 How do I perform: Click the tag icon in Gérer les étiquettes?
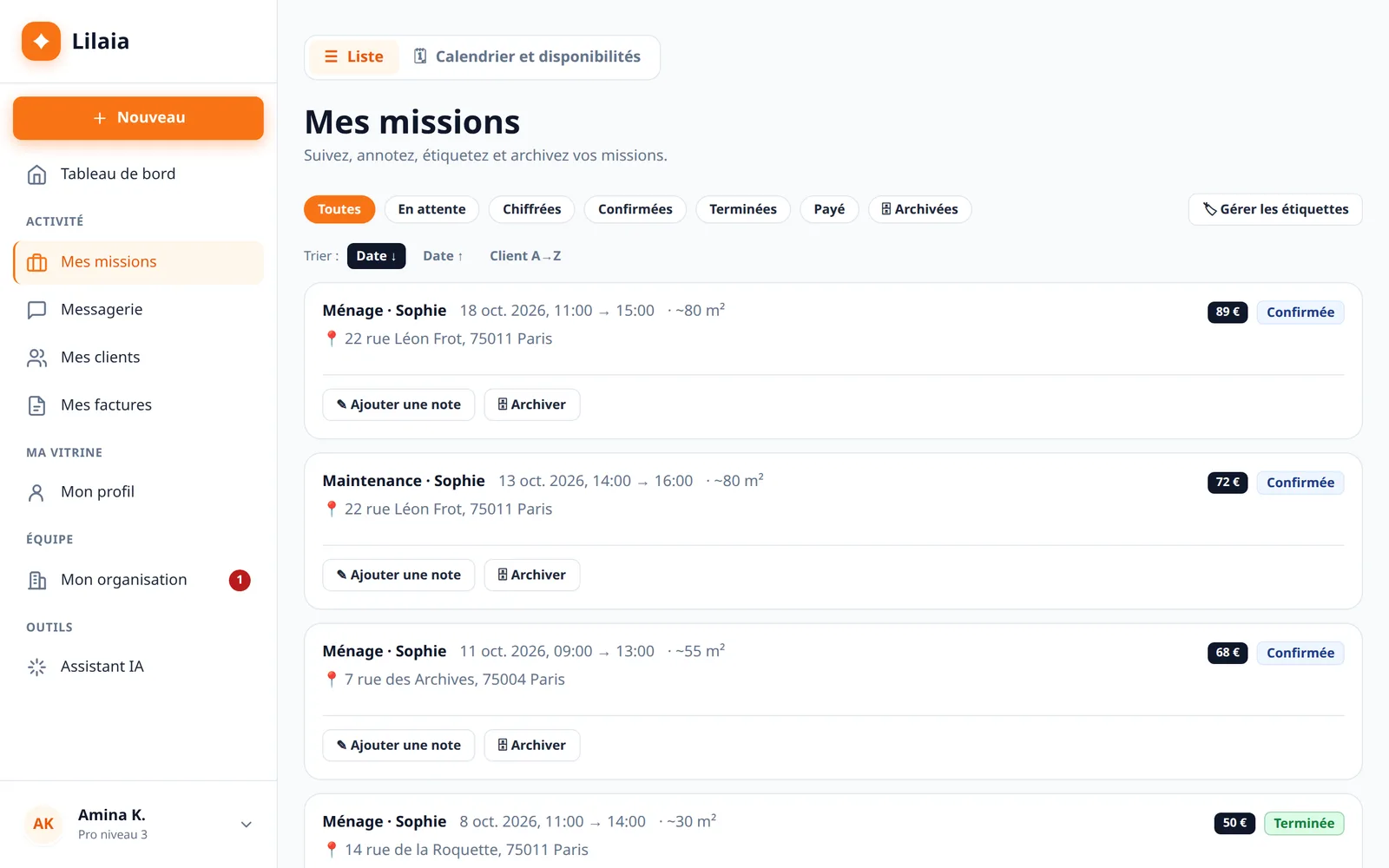tap(1209, 209)
